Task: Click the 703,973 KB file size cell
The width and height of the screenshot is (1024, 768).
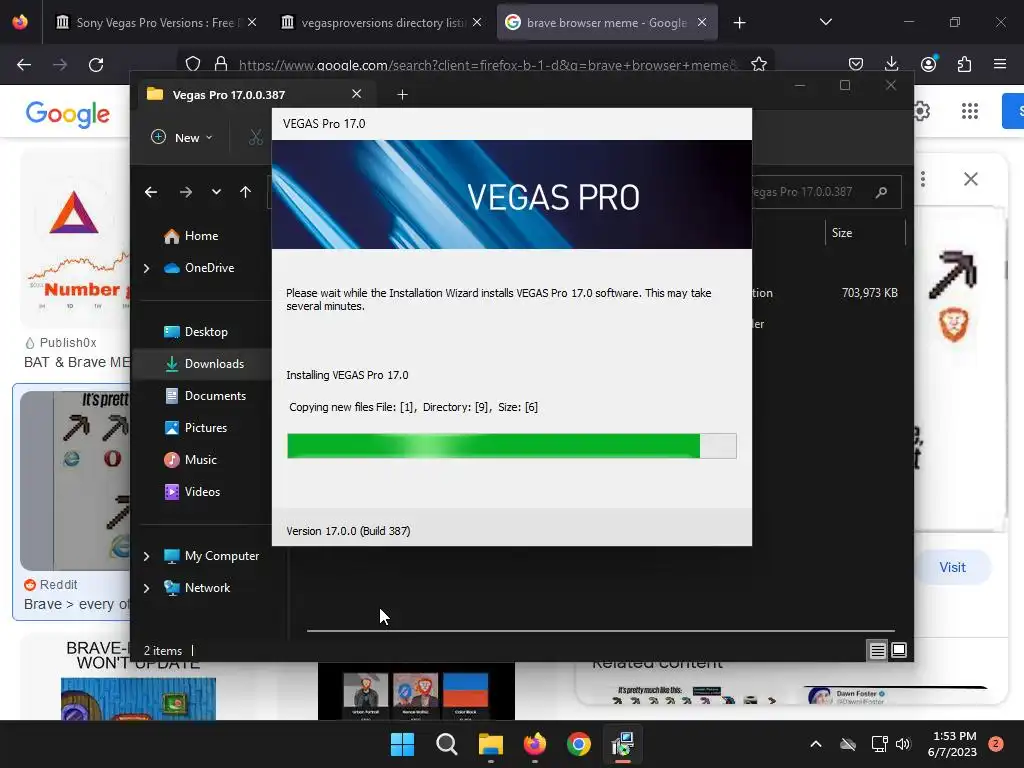Action: coord(869,293)
